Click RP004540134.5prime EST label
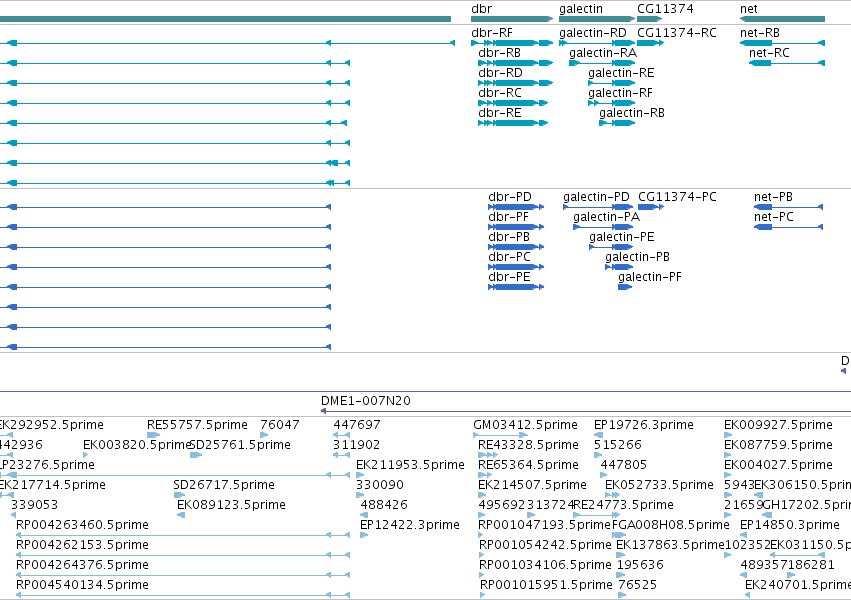The width and height of the screenshot is (851, 600). coord(82,585)
